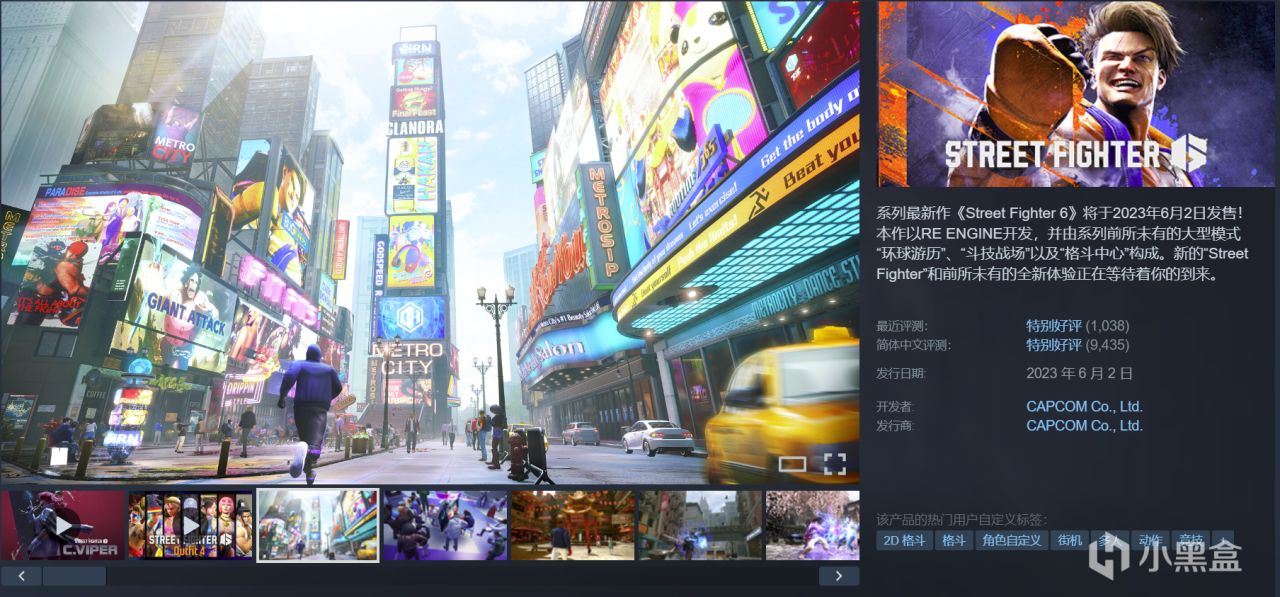This screenshot has width=1280, height=597.
Task: Select the 动作 tag
Action: coord(1150,541)
